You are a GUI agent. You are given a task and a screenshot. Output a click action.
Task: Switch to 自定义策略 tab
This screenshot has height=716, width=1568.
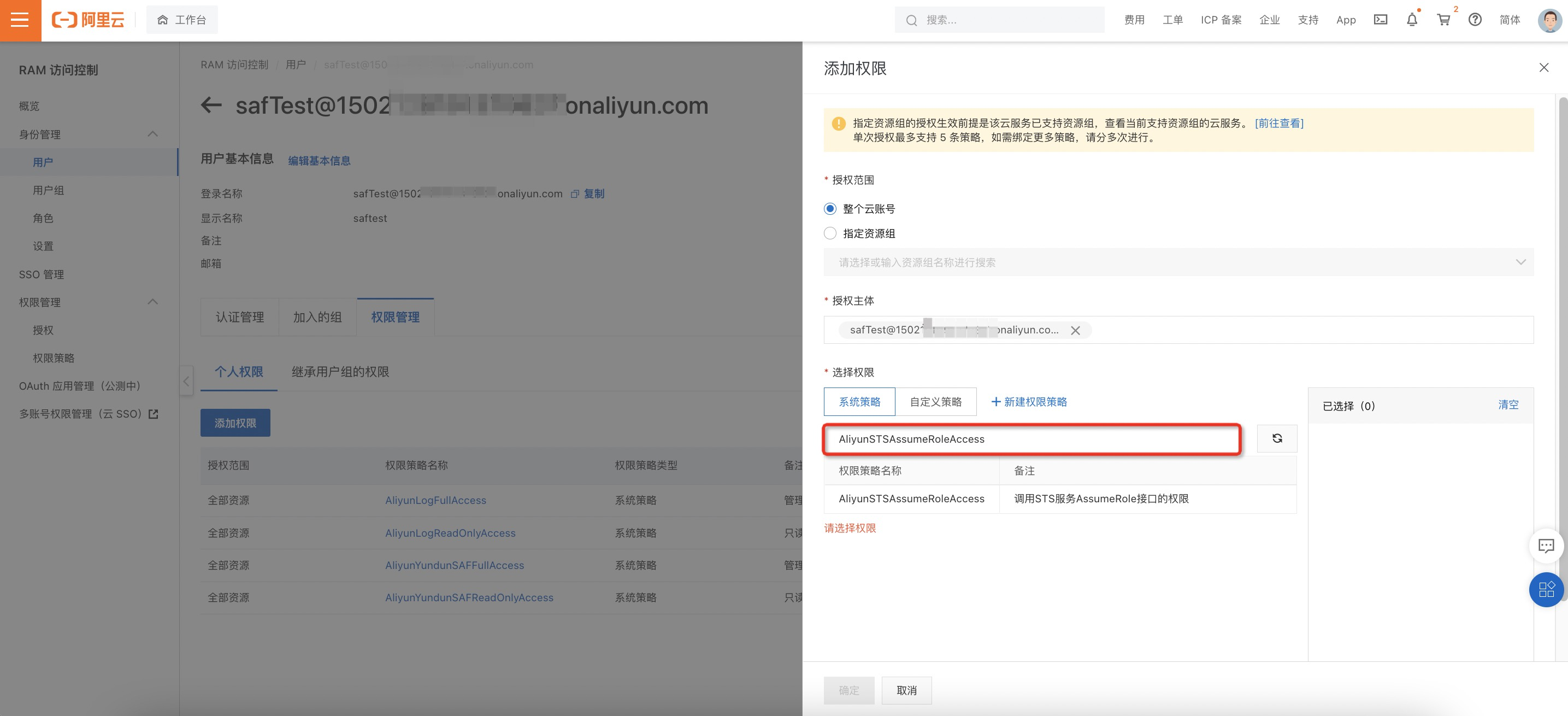point(935,402)
